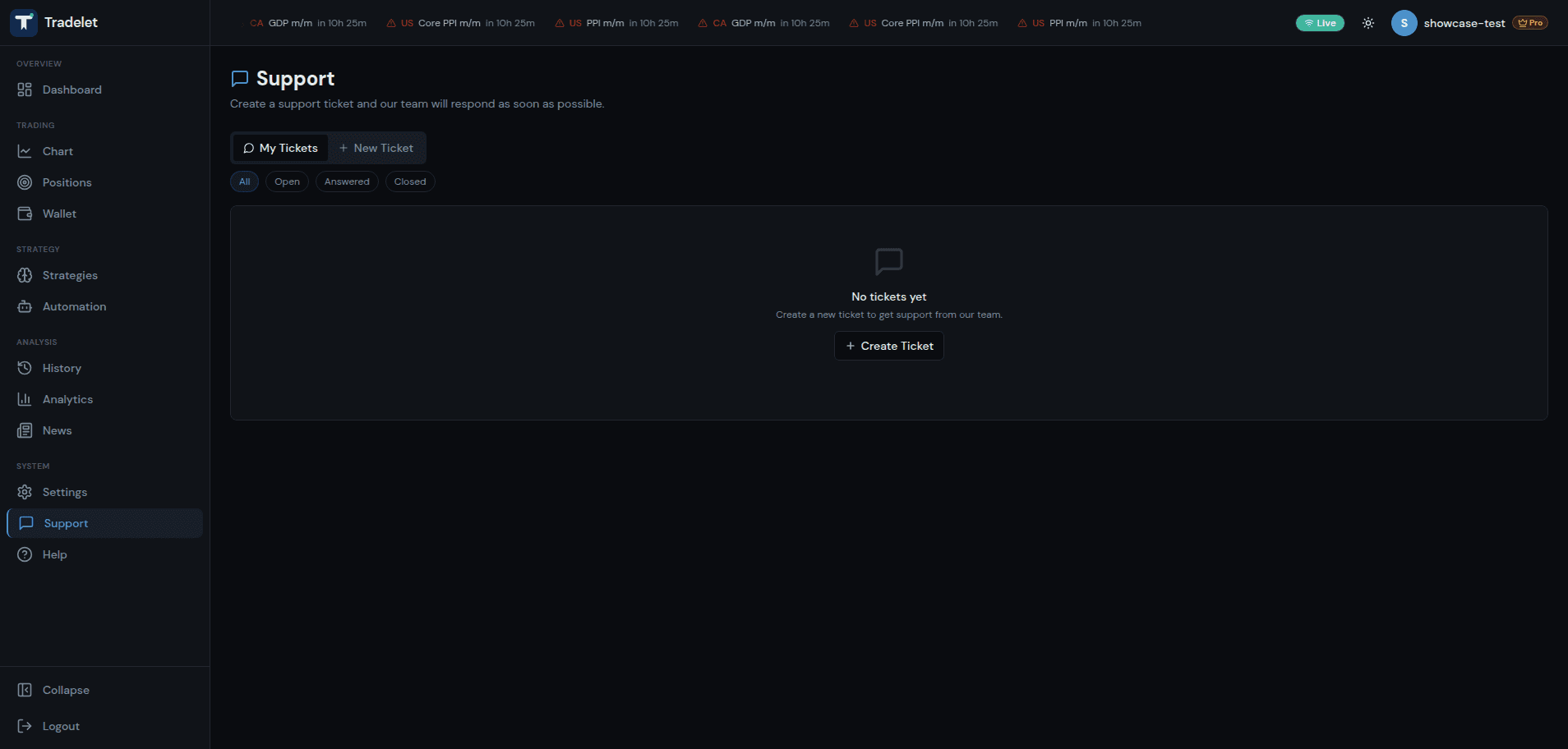Open the Automation robot icon
Screen dimensions: 1568x749
[25, 306]
